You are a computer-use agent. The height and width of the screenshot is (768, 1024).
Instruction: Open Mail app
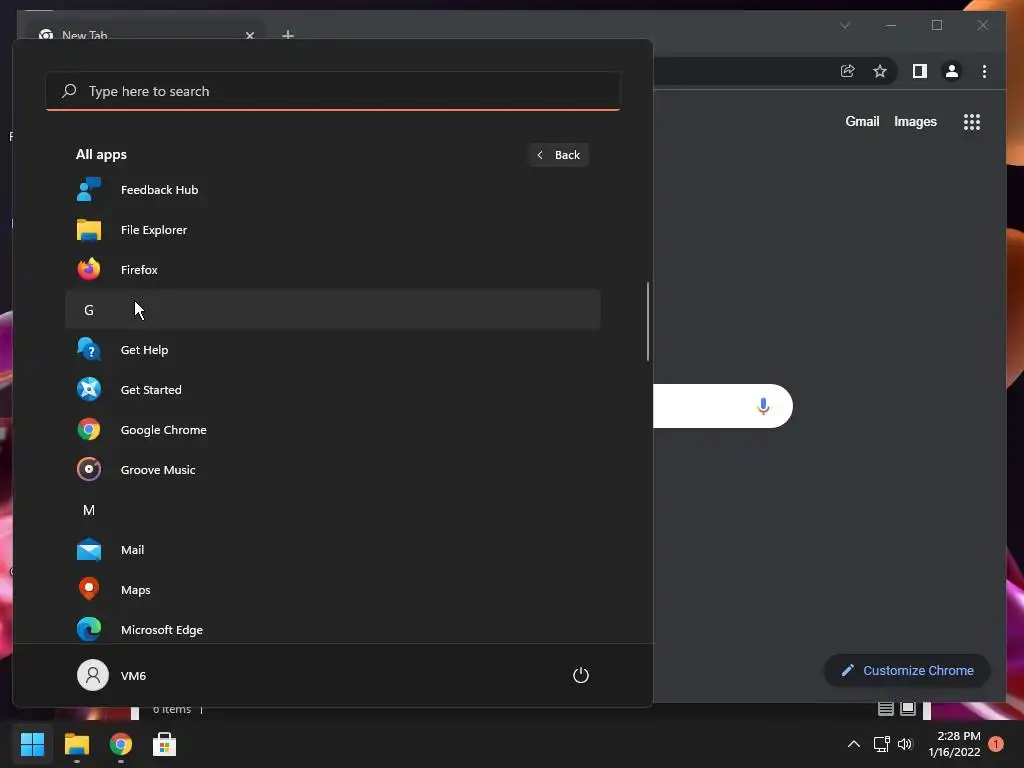coord(332,550)
